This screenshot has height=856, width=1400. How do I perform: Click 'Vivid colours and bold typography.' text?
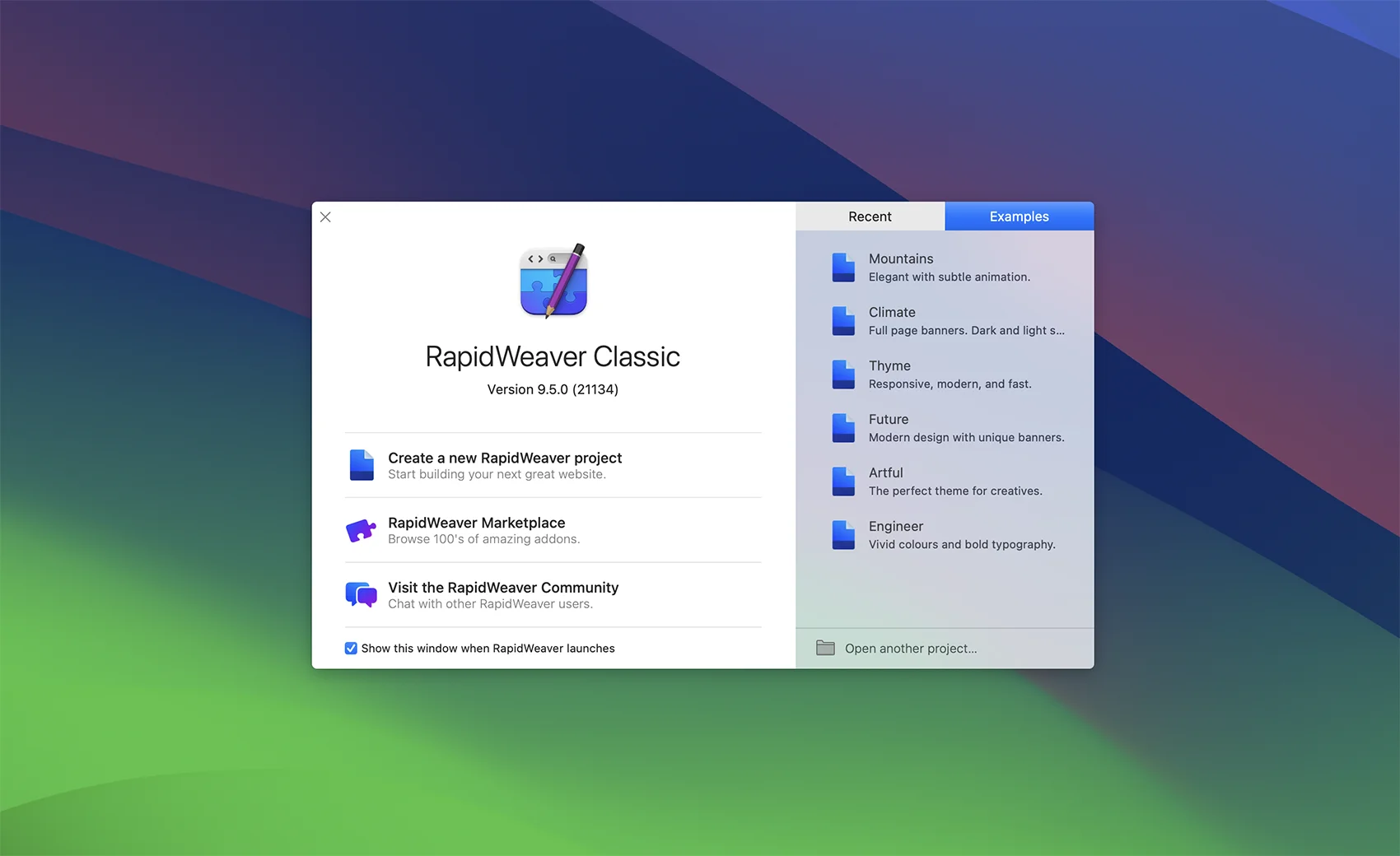962,545
